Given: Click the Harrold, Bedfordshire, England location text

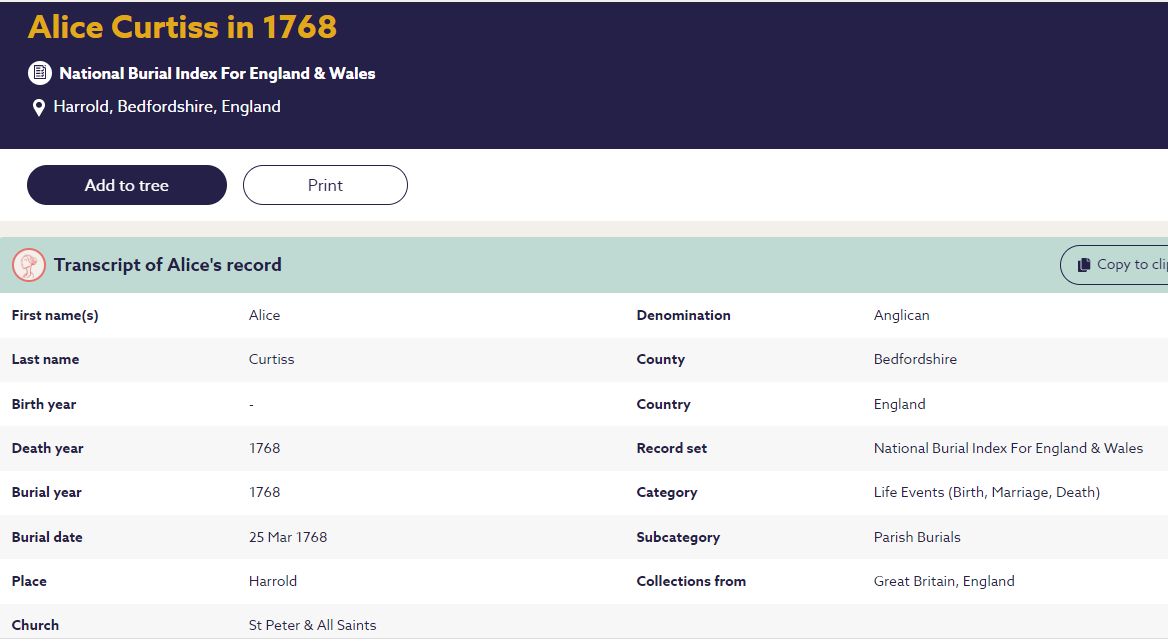Looking at the screenshot, I should coord(167,107).
